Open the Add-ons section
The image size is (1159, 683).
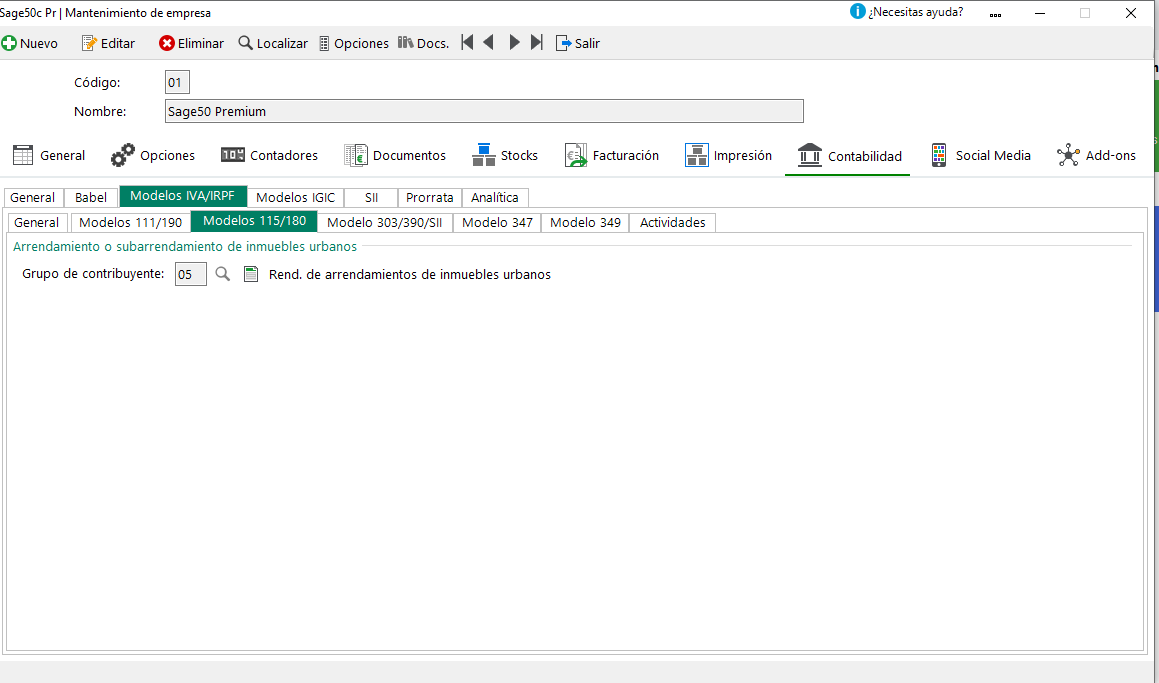[1096, 155]
